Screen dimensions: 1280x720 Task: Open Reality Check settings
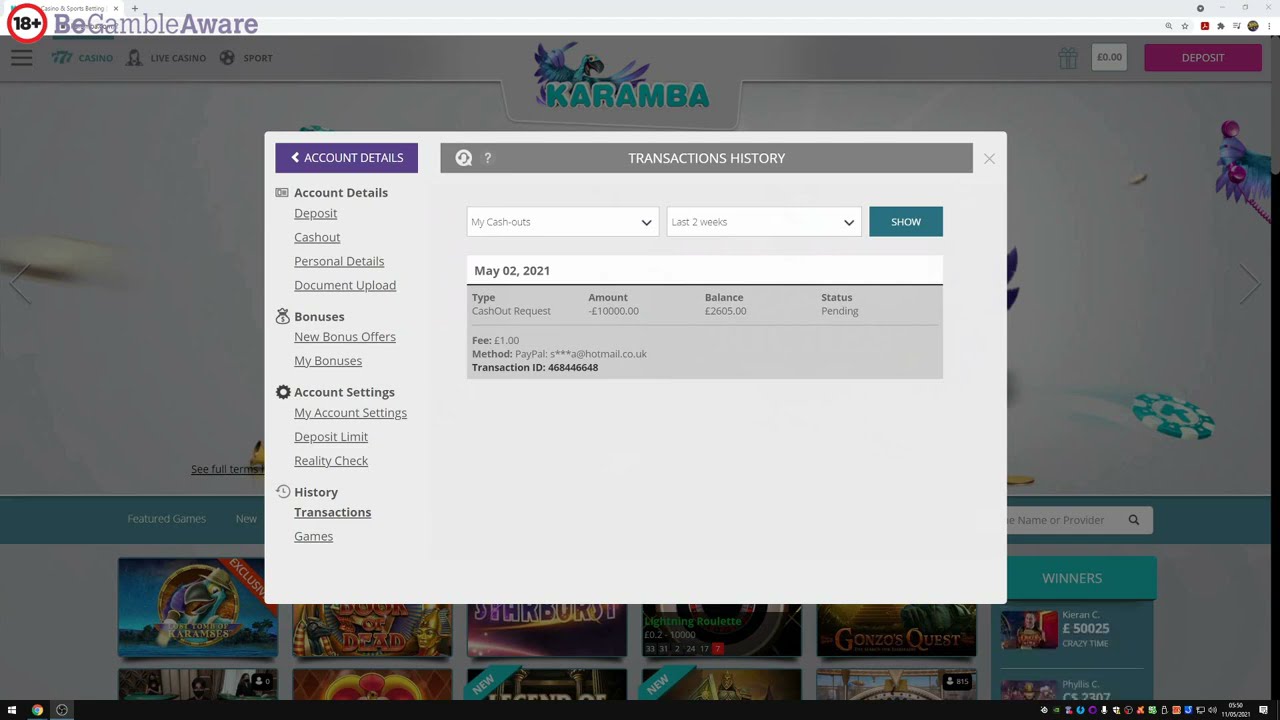(331, 461)
